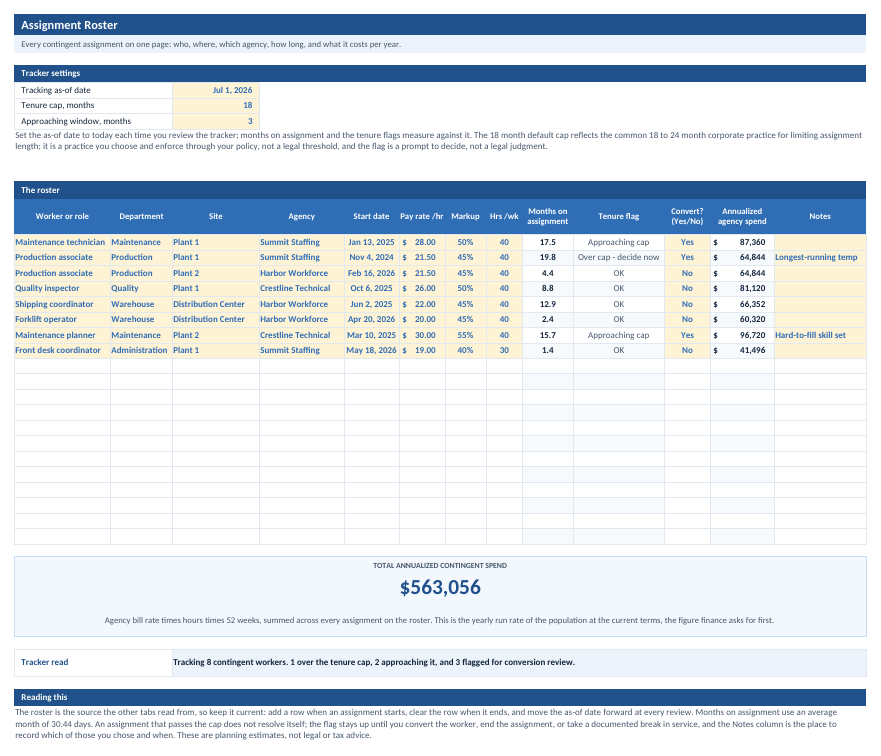Click the Start date column header
The width and height of the screenshot is (881, 756).
(x=371, y=216)
